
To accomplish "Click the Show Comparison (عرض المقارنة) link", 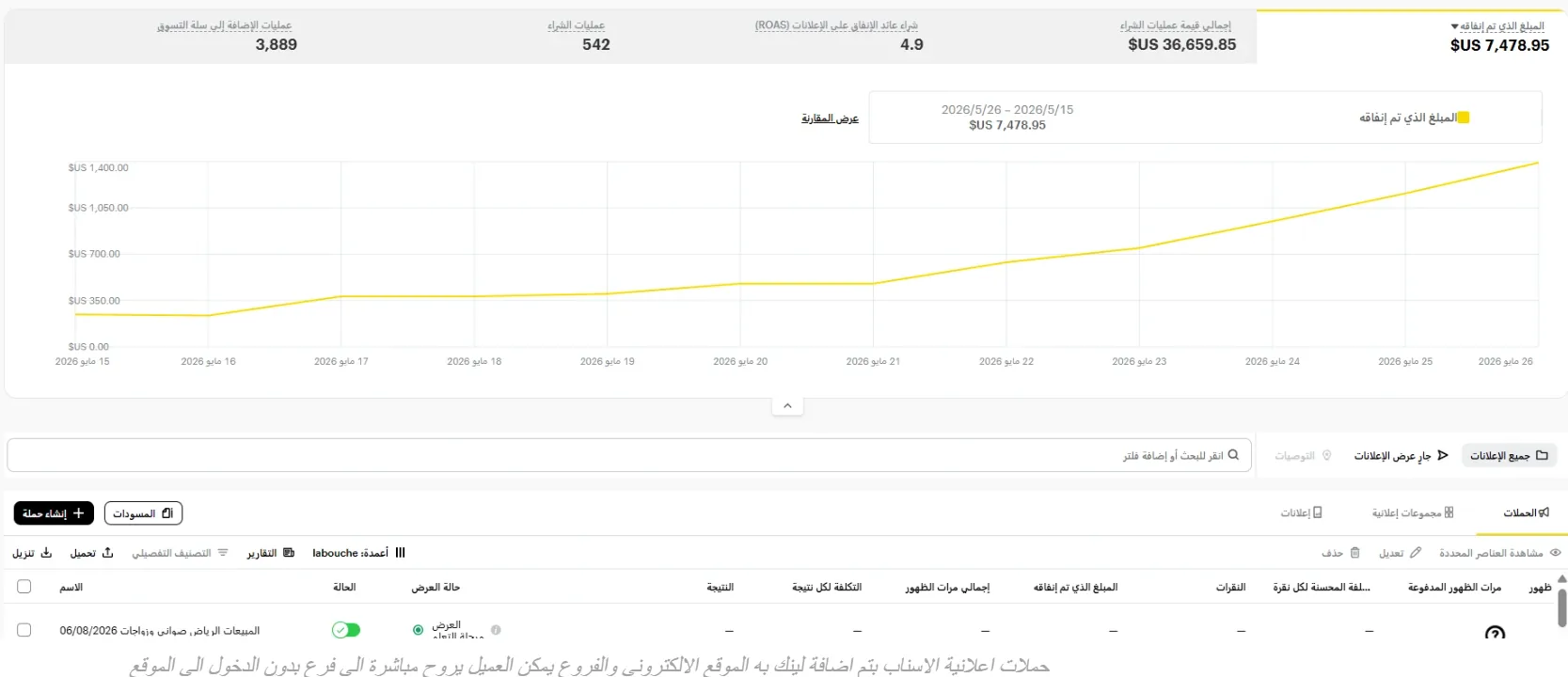I will tap(830, 118).
